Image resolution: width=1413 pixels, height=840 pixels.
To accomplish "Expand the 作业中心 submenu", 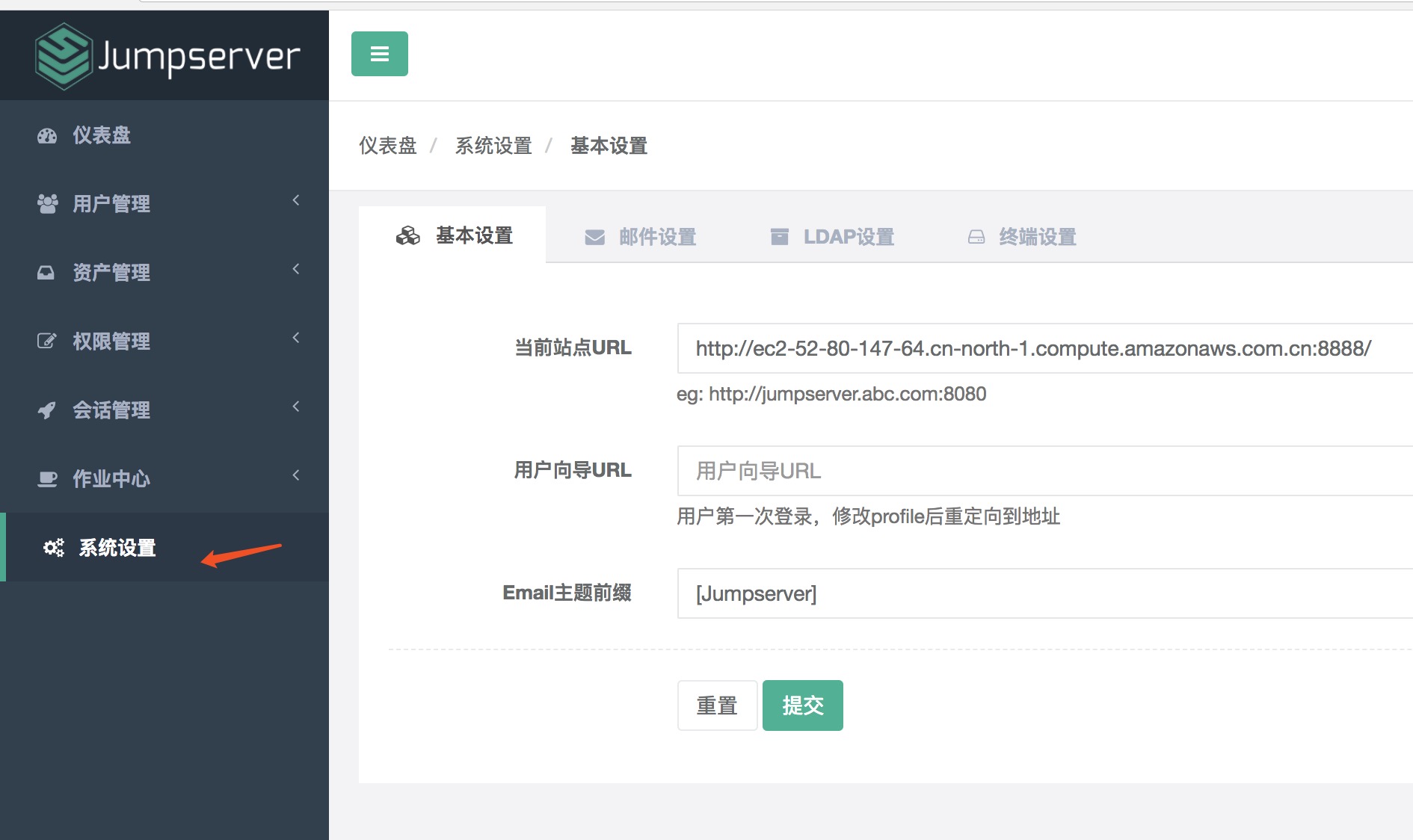I will (295, 475).
